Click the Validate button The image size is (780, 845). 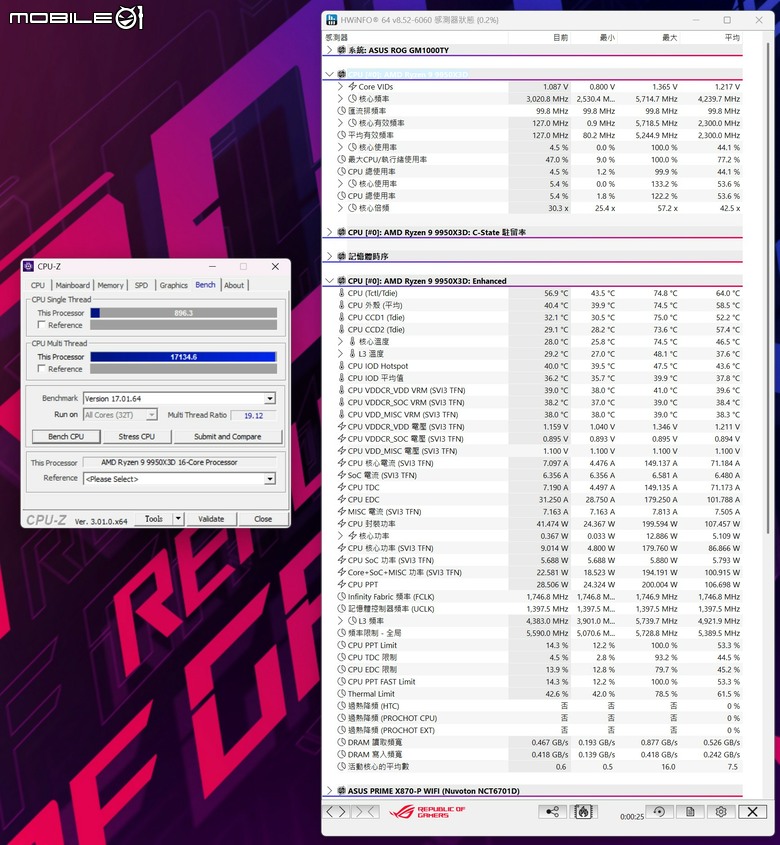click(211, 519)
